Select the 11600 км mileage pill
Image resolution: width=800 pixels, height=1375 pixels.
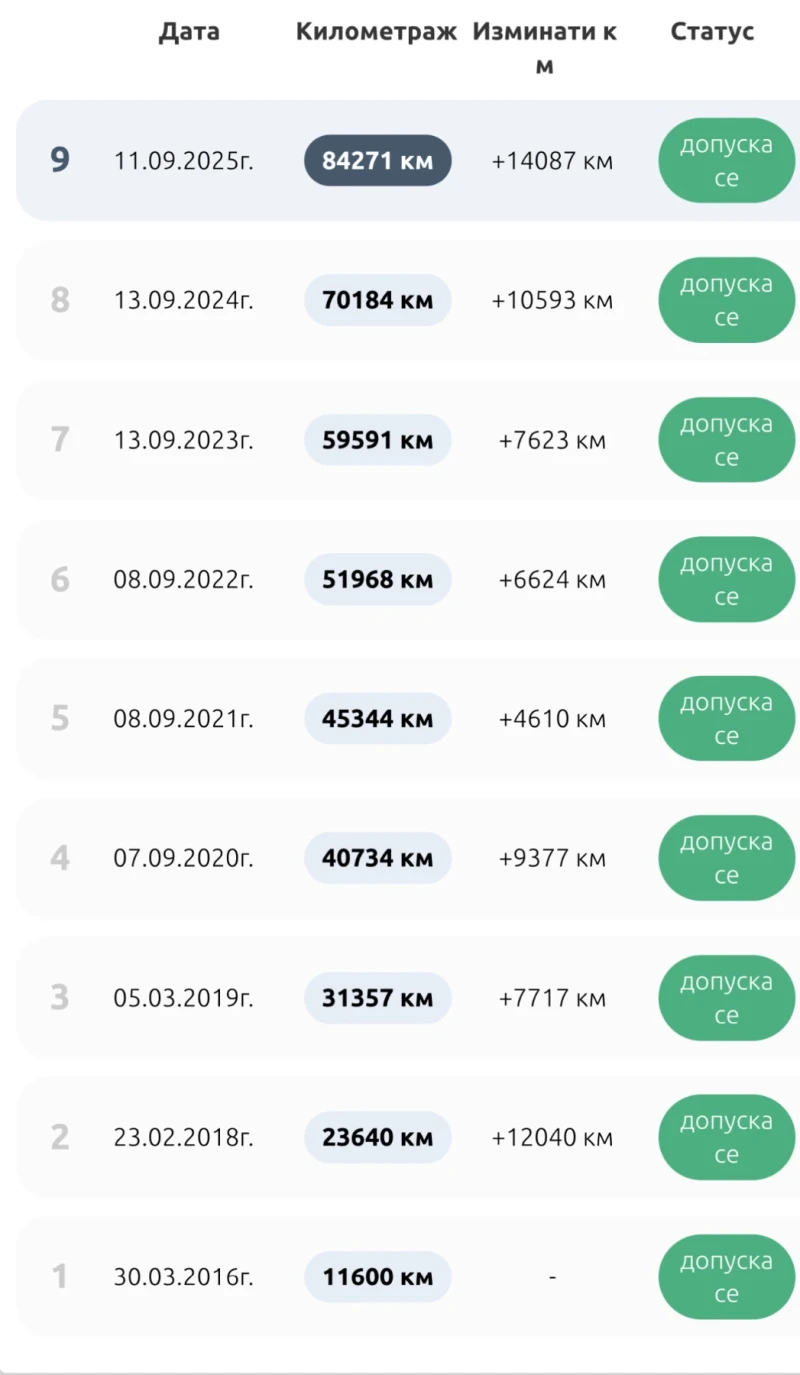[x=377, y=1277]
